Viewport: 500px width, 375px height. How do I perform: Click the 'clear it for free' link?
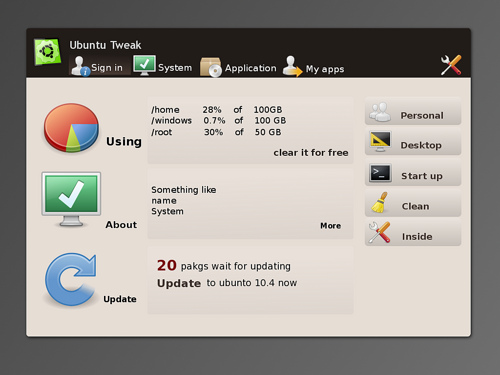pyautogui.click(x=311, y=153)
